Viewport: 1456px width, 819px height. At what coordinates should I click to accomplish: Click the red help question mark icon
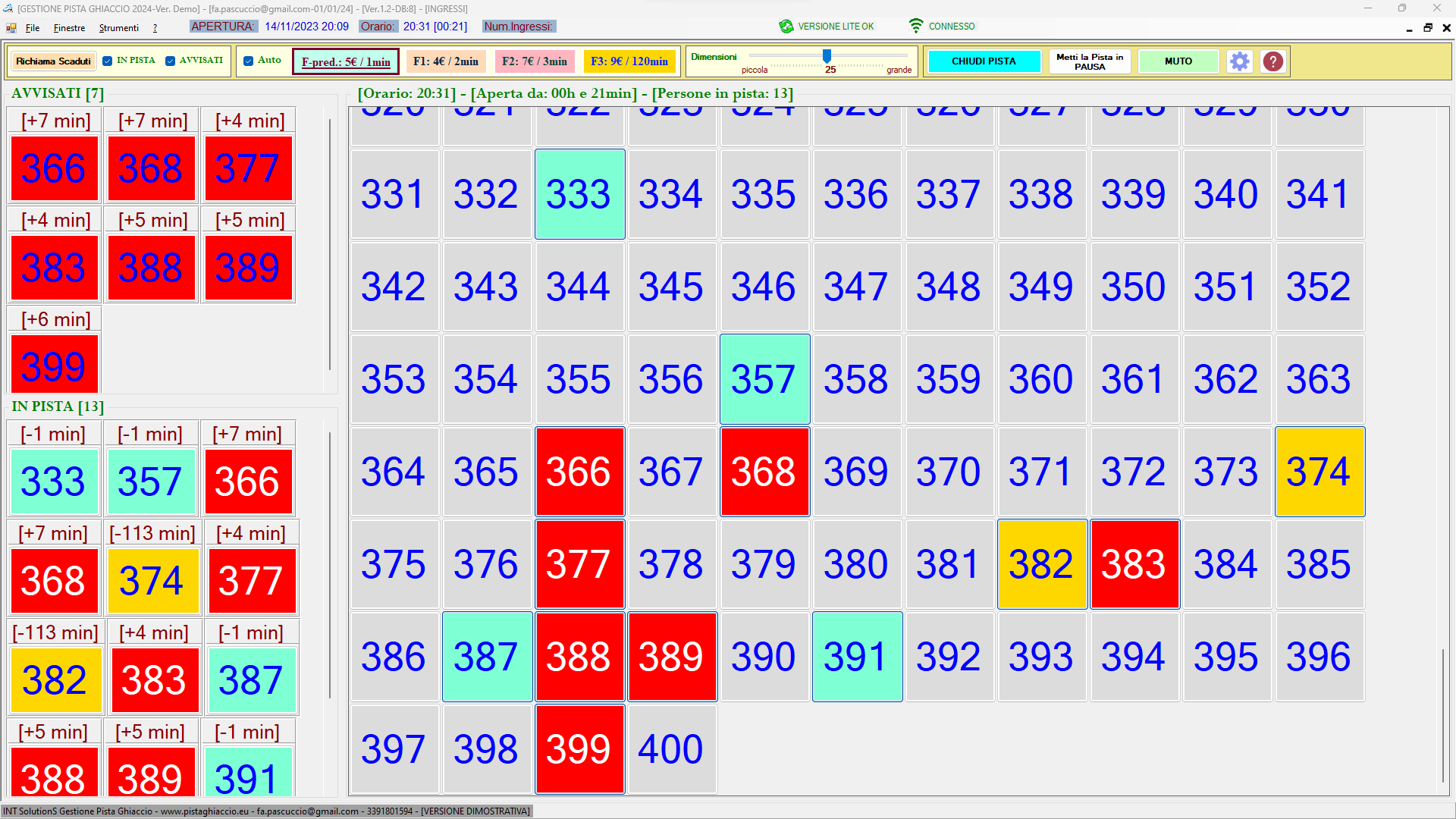click(1272, 61)
